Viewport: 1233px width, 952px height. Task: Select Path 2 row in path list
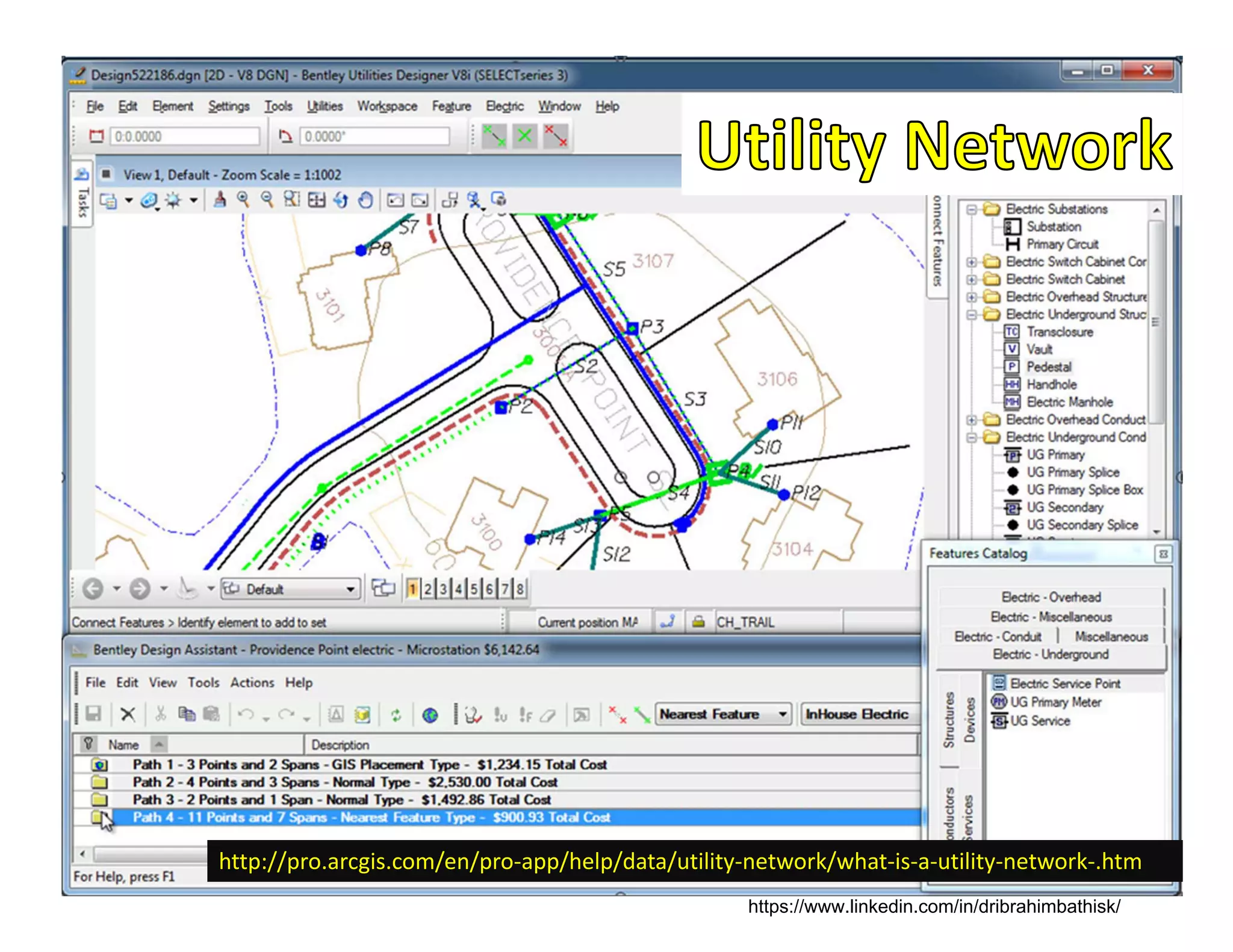[x=345, y=782]
